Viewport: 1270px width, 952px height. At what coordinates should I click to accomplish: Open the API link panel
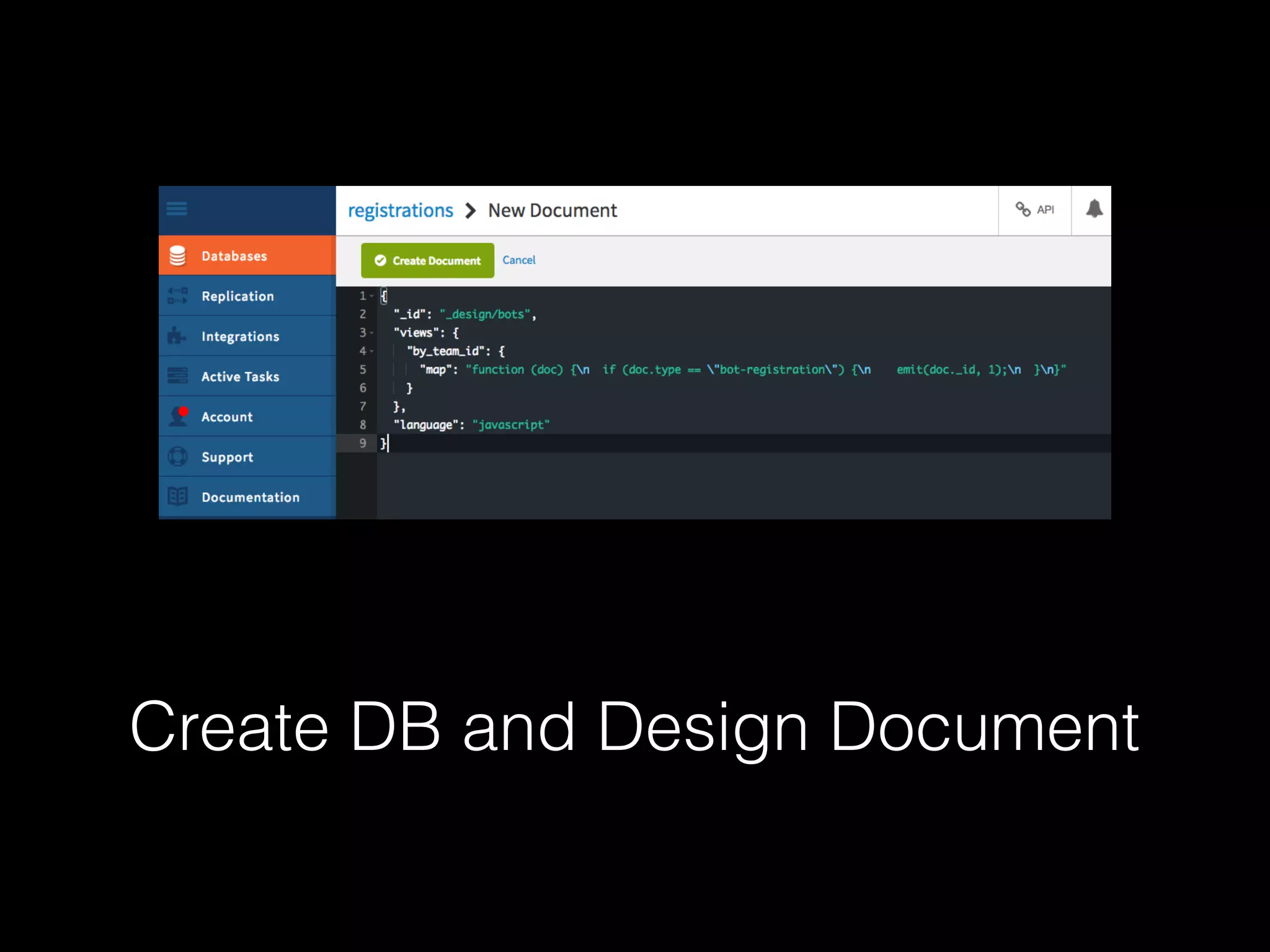pyautogui.click(x=1034, y=210)
